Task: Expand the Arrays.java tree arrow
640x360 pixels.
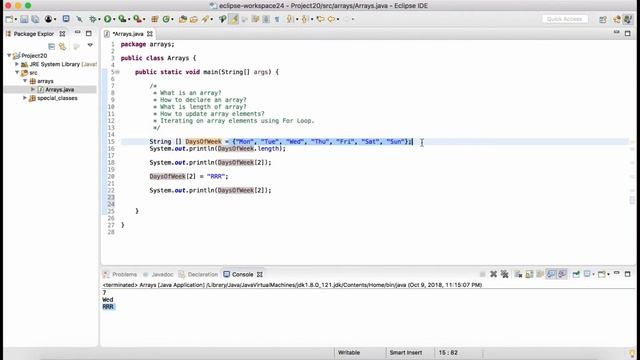Action: click(33, 89)
